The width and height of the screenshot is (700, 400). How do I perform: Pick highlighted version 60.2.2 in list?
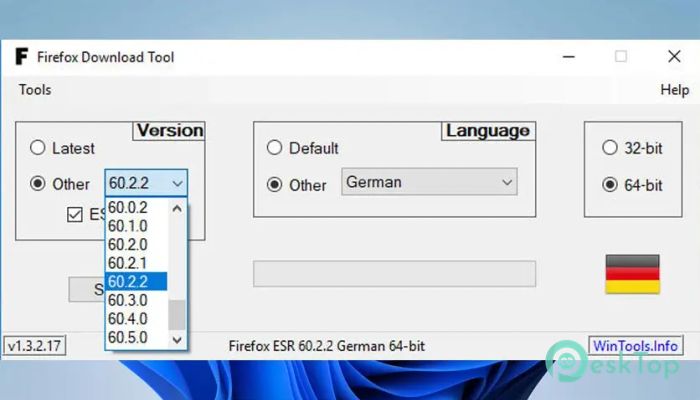pos(137,282)
